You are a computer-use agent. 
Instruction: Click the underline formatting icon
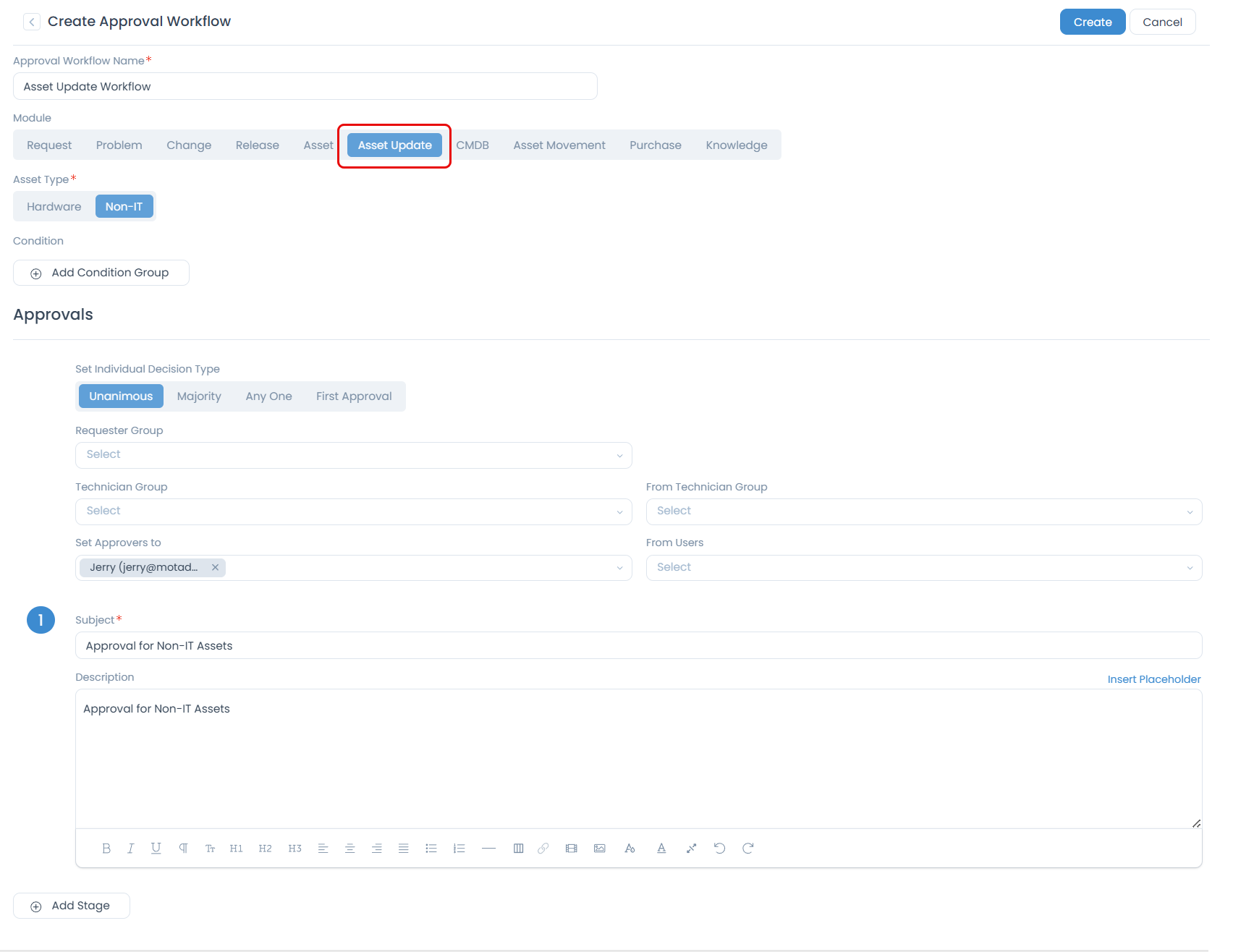[x=156, y=849]
